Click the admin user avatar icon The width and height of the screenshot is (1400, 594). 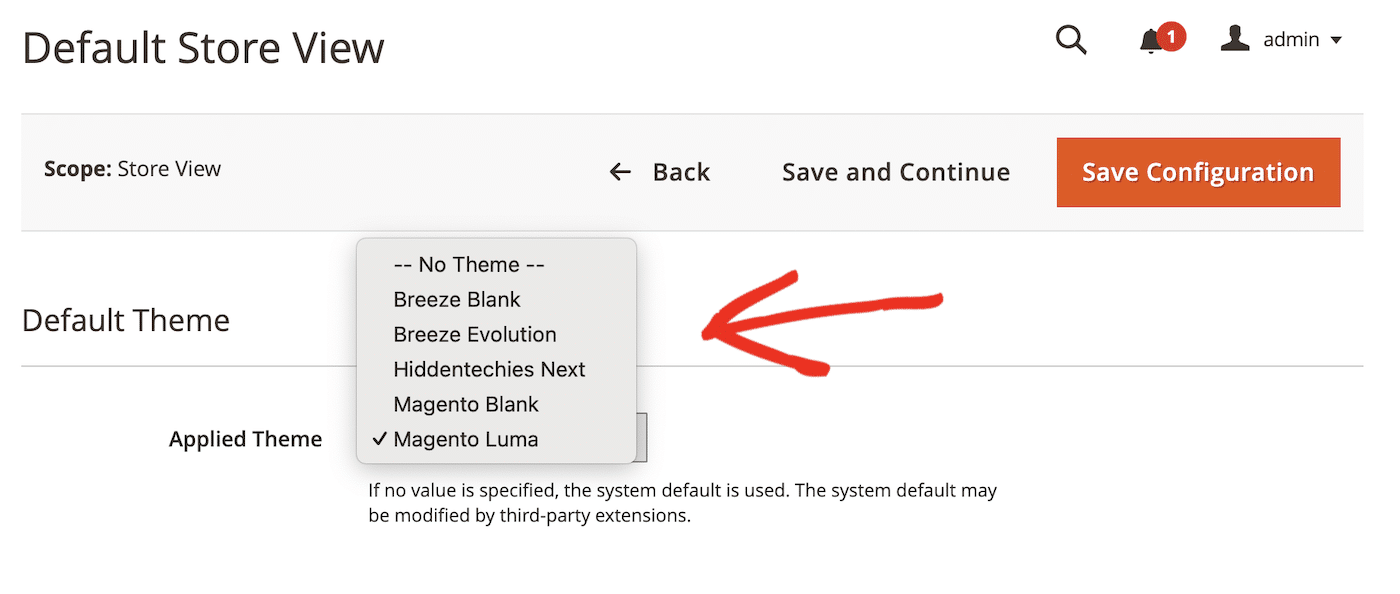pos(1235,39)
